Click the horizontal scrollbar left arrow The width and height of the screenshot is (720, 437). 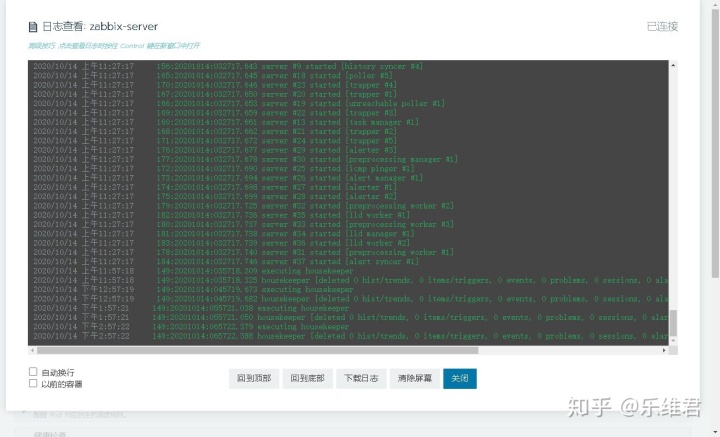tap(32, 350)
